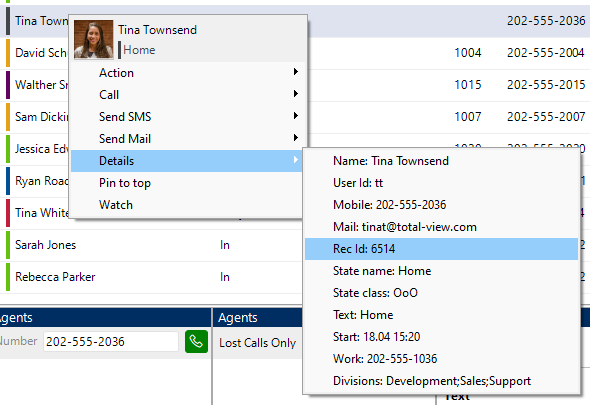This screenshot has width=590, height=405.
Task: Expand the Call submenu arrow
Action: point(296,93)
